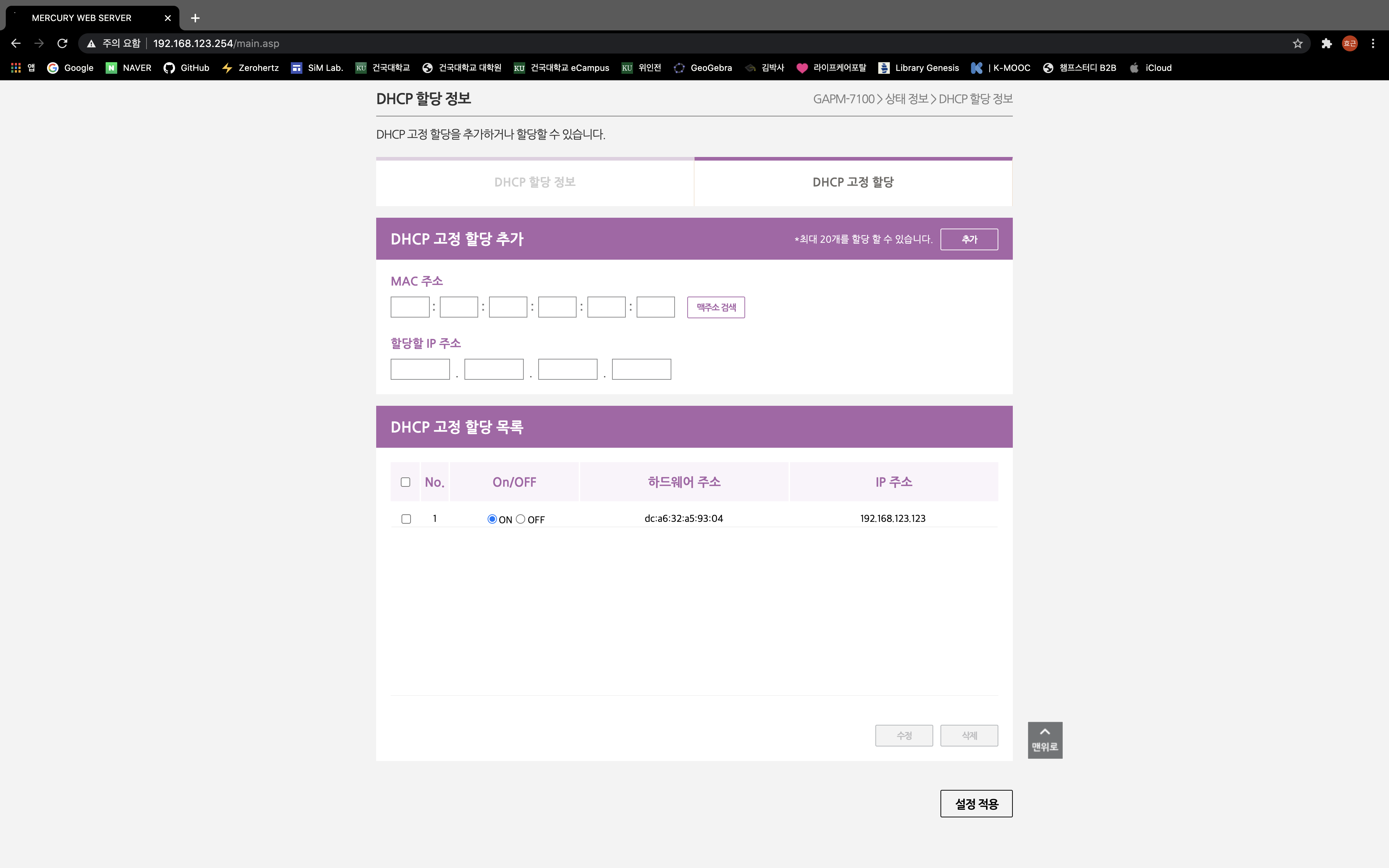Open Chrome's three-dot menu

pyautogui.click(x=1373, y=43)
